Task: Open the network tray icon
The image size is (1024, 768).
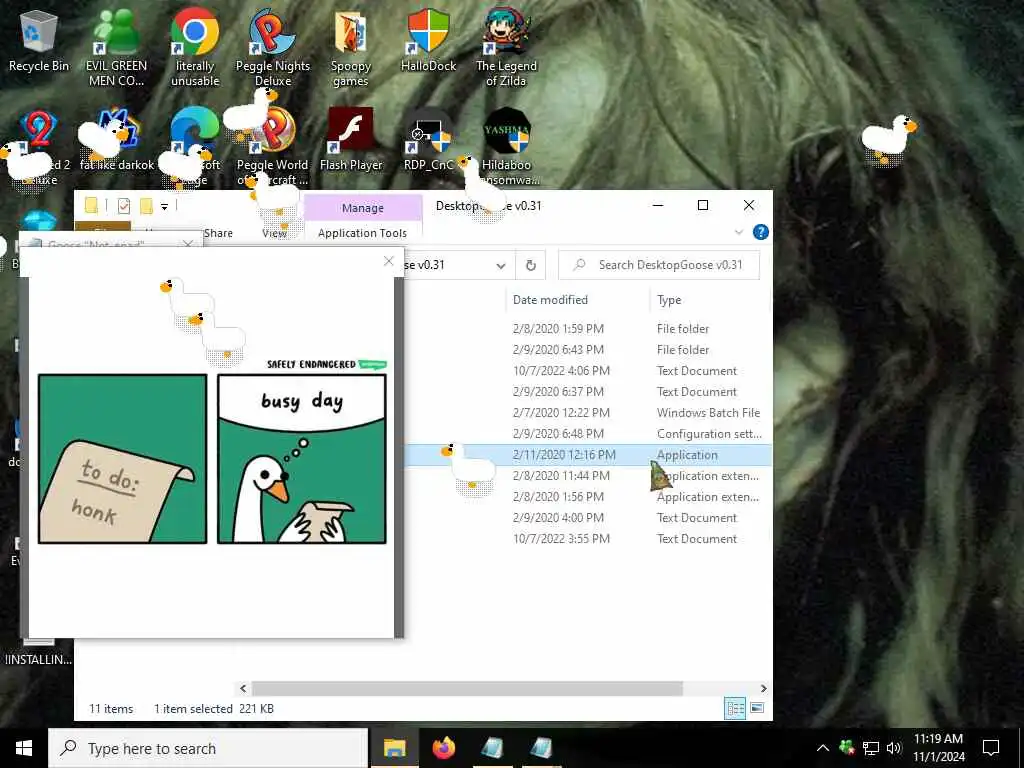Action: point(871,748)
